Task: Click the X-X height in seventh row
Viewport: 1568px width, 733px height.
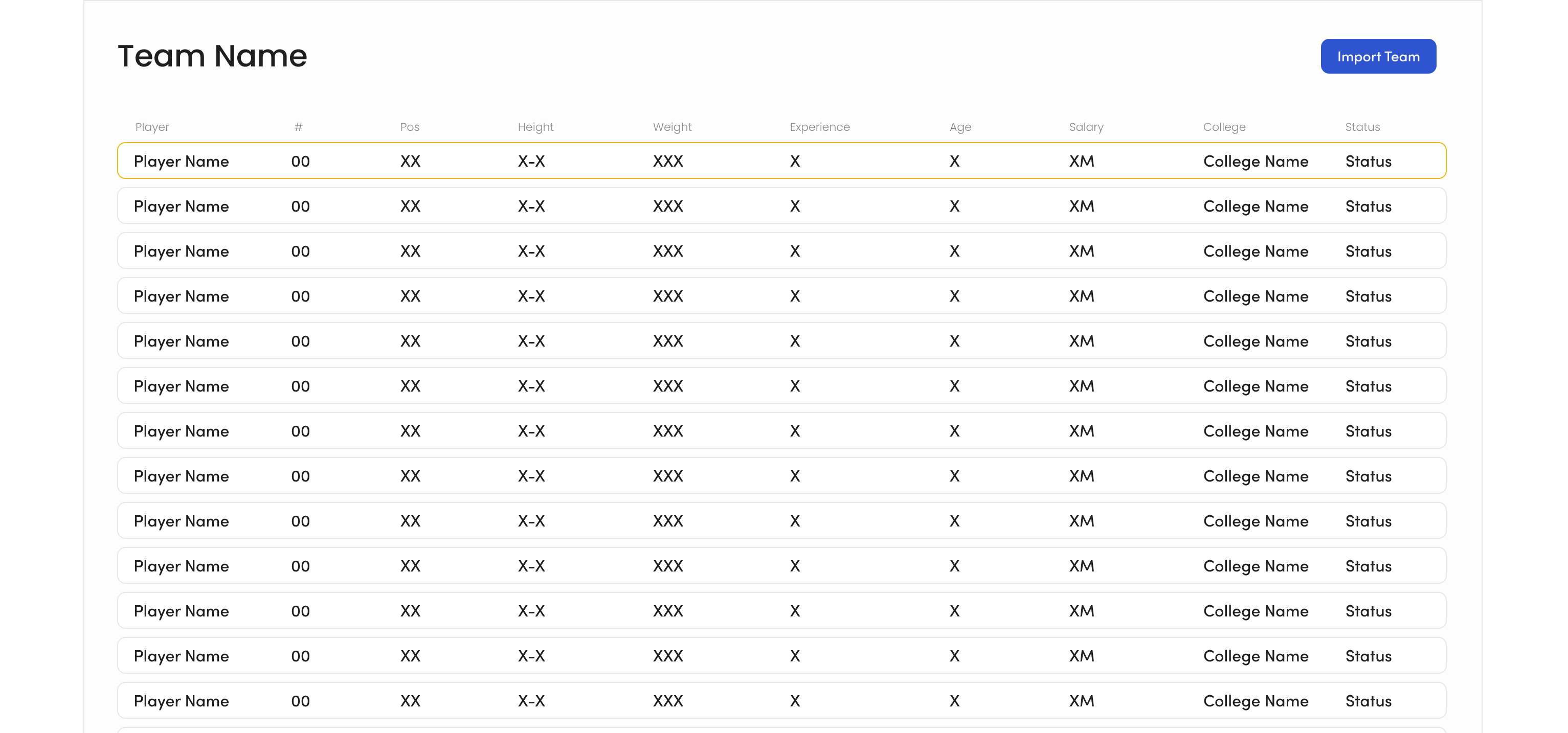Action: (x=531, y=431)
